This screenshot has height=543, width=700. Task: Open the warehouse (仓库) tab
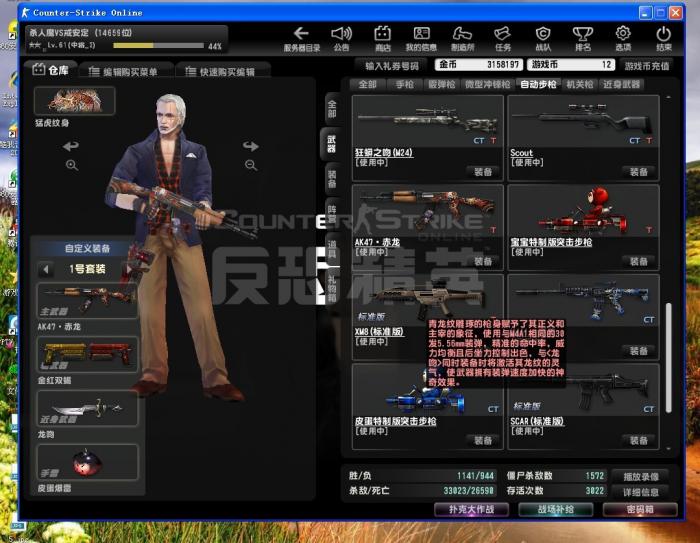[51, 70]
